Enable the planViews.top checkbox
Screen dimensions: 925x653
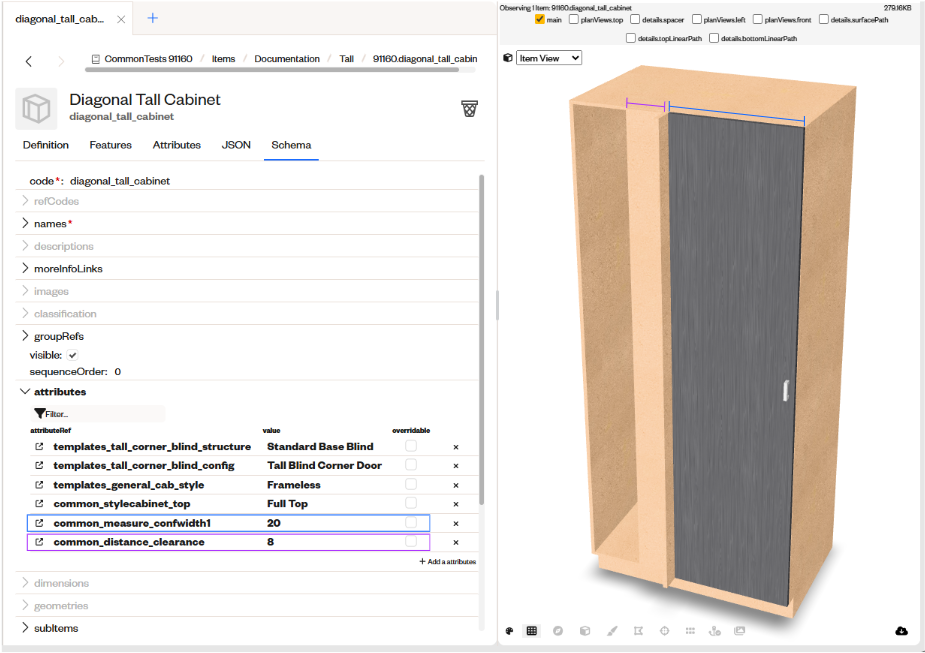tap(573, 19)
